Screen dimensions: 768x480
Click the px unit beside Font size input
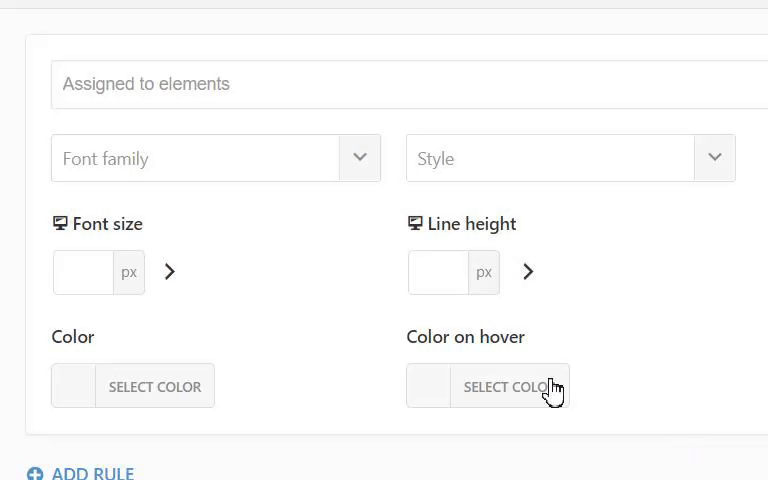click(x=129, y=272)
